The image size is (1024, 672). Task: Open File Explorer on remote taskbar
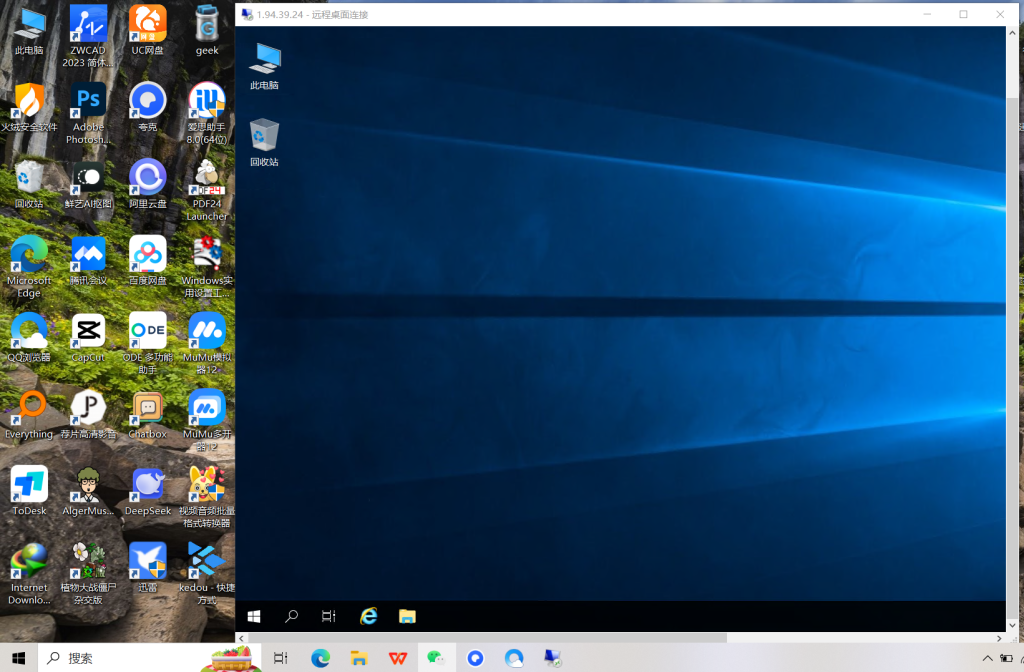point(408,616)
